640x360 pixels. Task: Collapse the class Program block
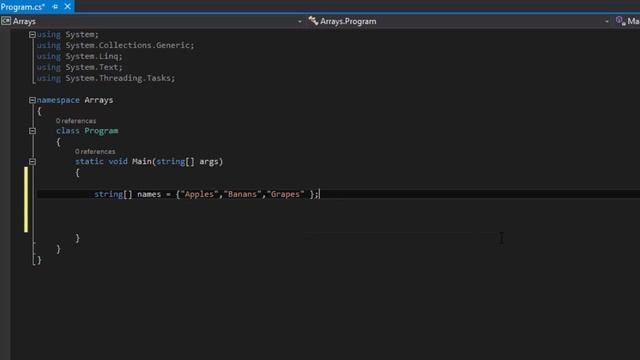(x=32, y=131)
